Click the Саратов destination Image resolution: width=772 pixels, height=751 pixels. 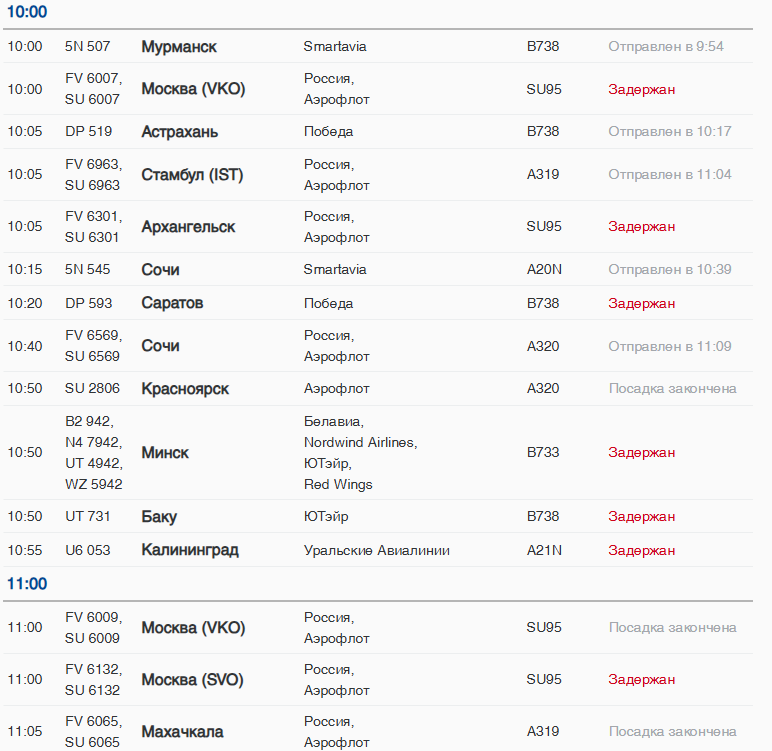[x=172, y=303]
